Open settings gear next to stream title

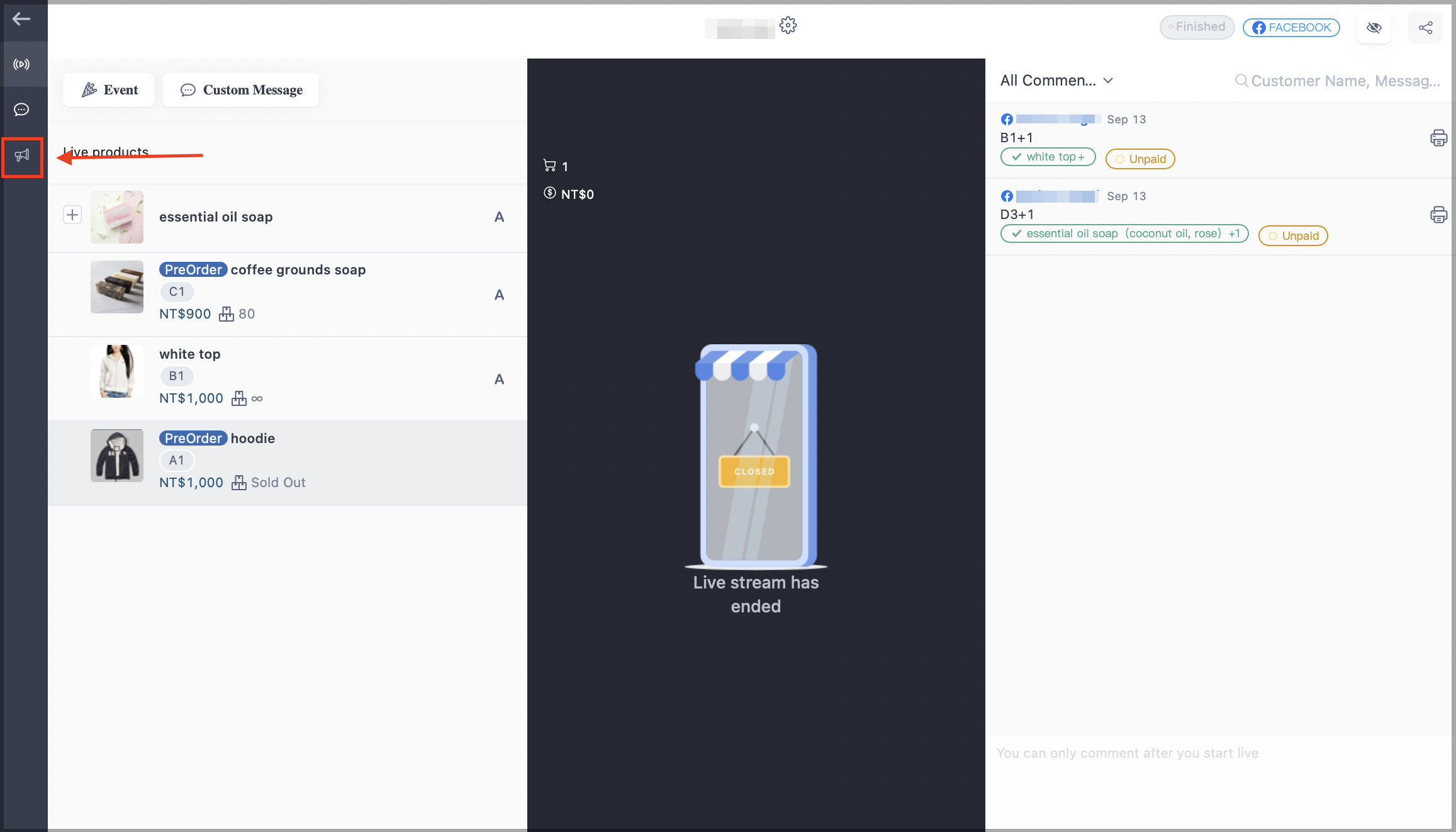point(788,26)
